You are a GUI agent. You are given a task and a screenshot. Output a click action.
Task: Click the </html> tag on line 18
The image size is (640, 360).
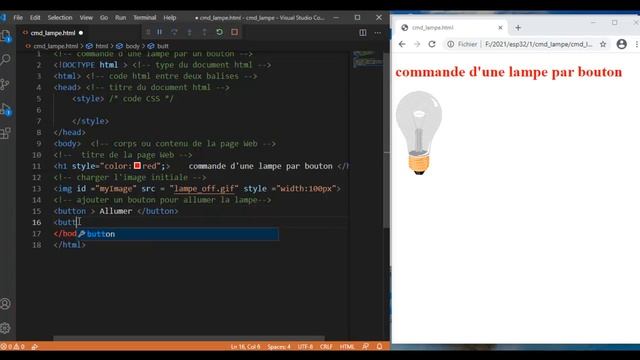tap(69, 245)
